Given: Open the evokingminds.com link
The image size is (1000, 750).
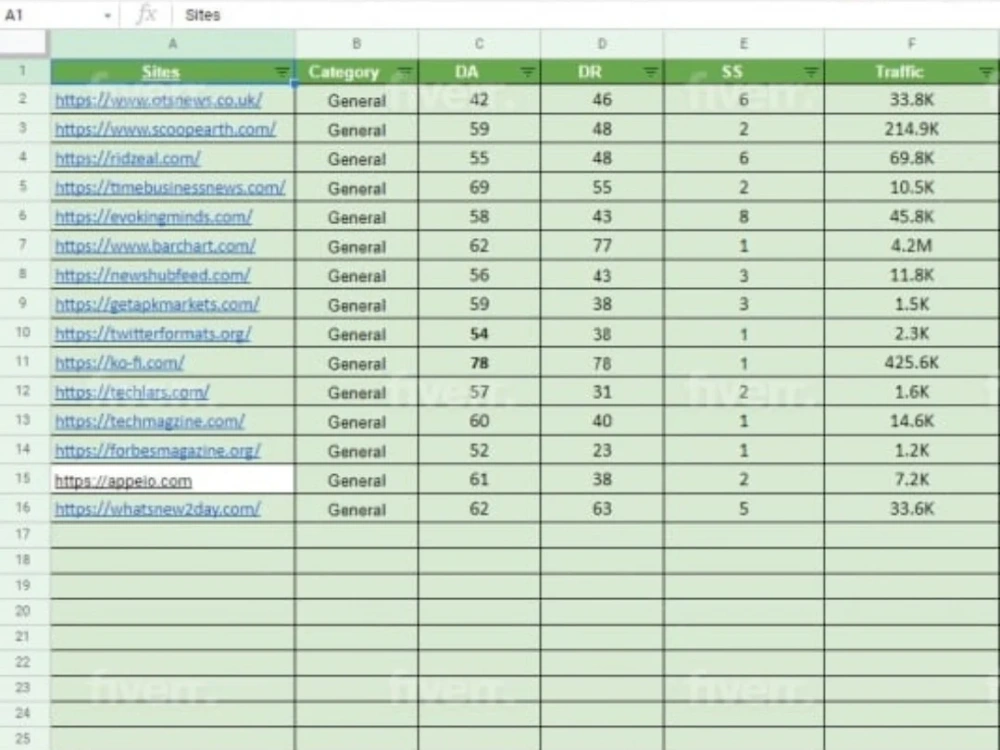Looking at the screenshot, I should 153,217.
